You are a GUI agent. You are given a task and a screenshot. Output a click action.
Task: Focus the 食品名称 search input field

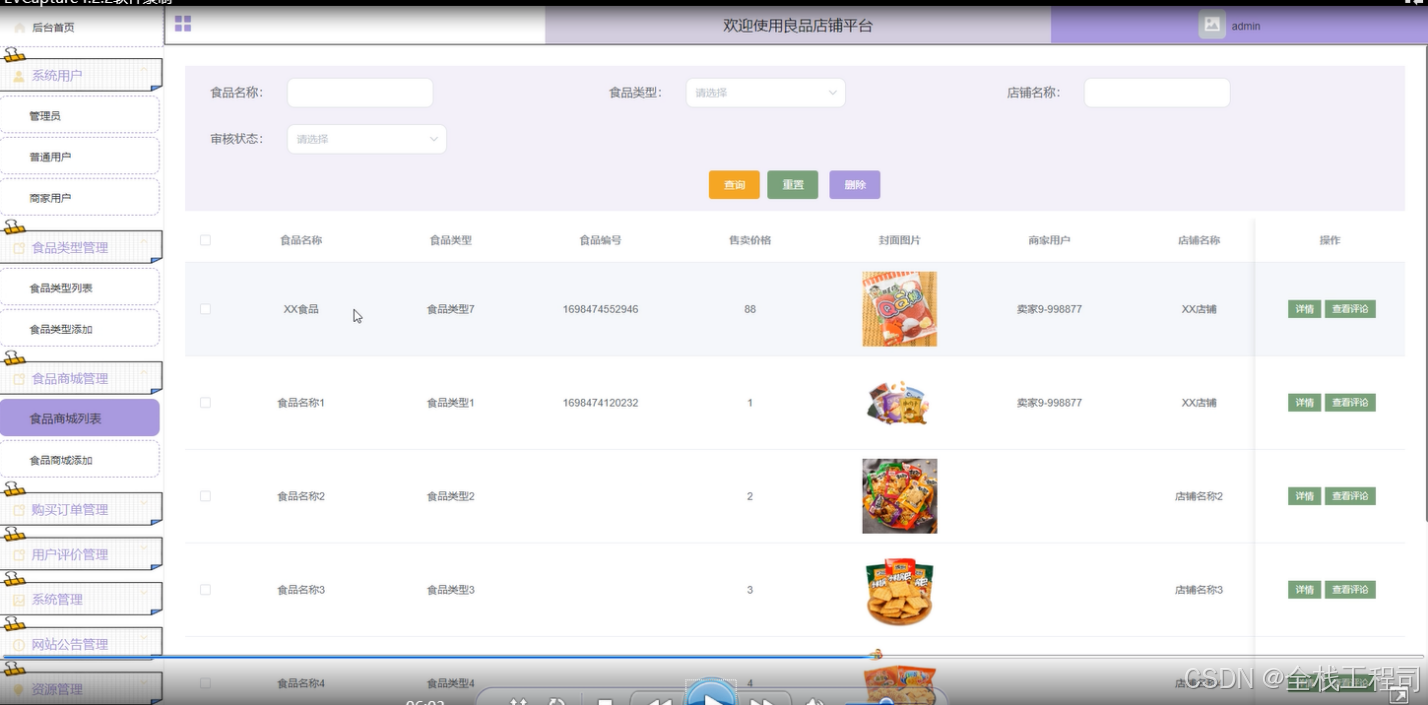[x=360, y=93]
